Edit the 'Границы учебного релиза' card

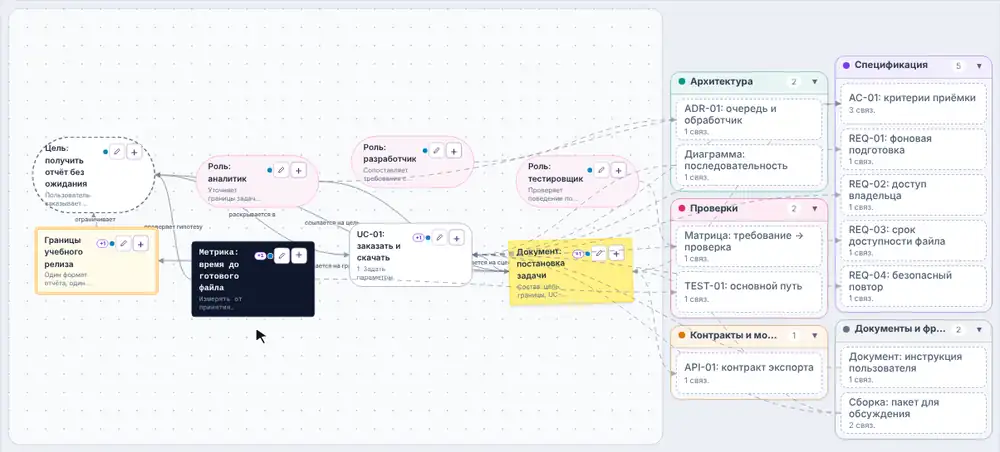point(124,243)
